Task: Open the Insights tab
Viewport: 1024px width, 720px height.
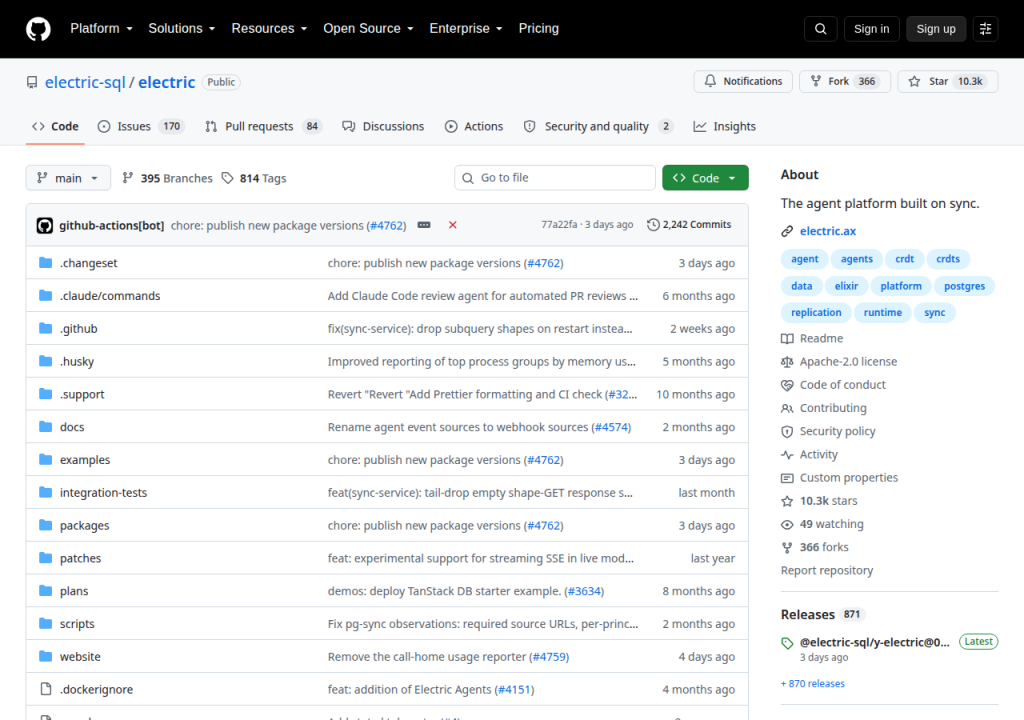Action: coord(724,126)
